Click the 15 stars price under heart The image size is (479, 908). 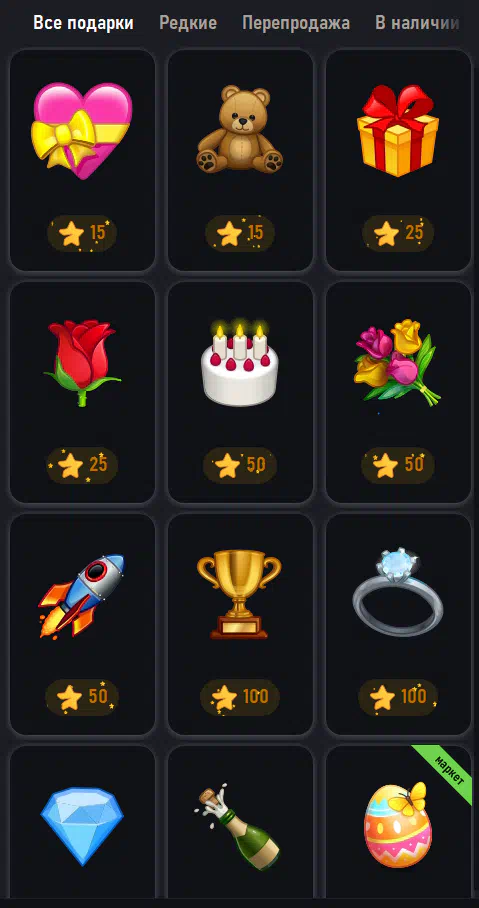pyautogui.click(x=82, y=234)
